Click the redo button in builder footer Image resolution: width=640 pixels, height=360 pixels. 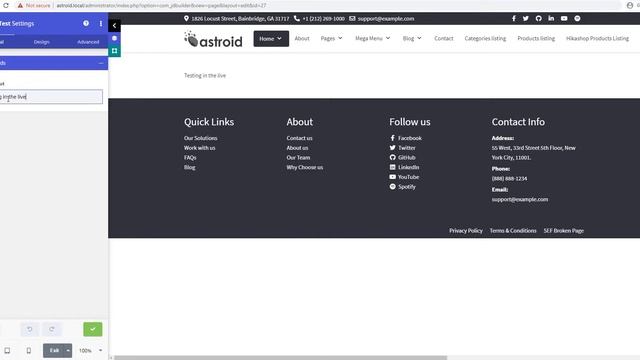pos(52,329)
